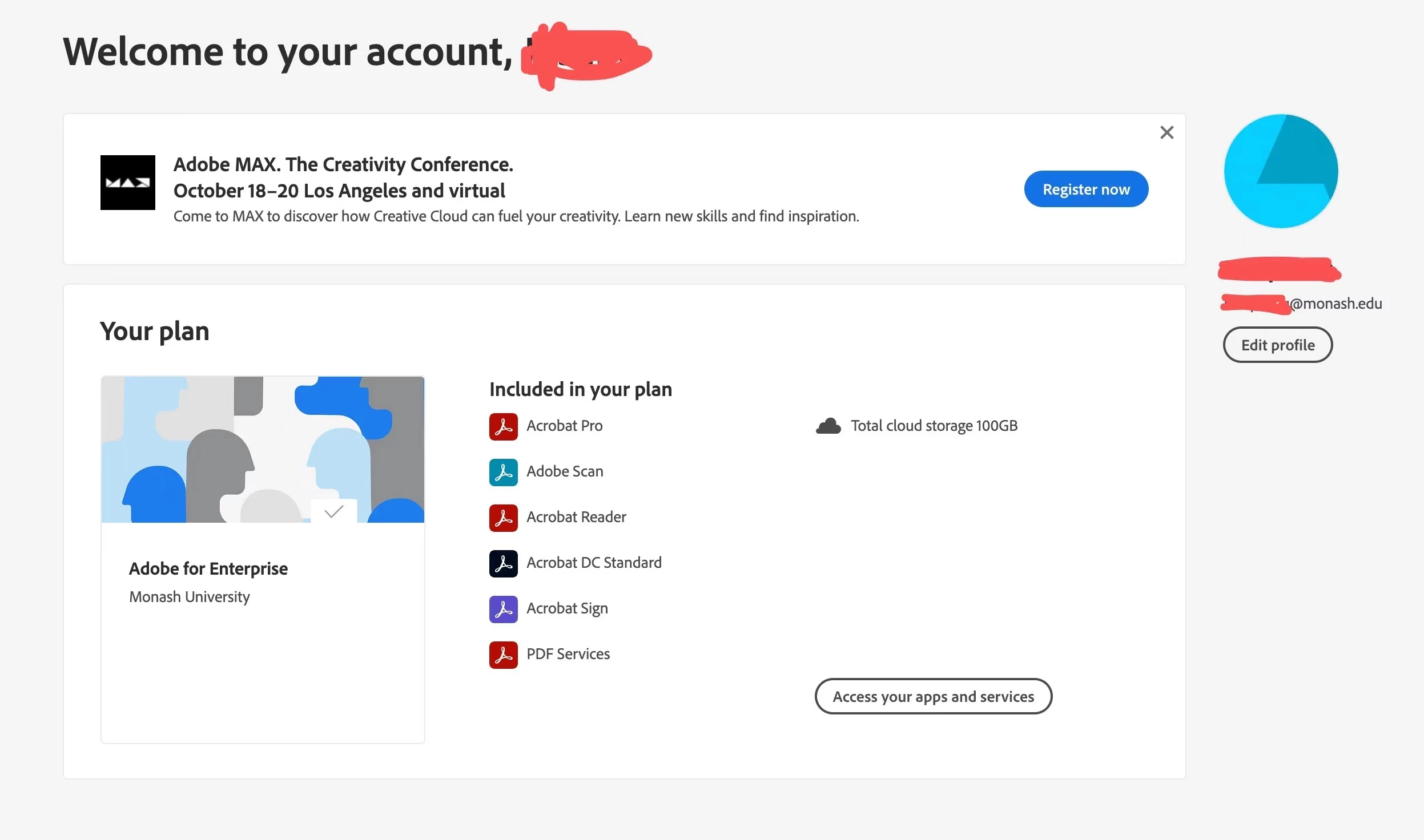1424x840 pixels.
Task: Click the Adobe MAX Creativity Conference headline
Action: click(343, 164)
